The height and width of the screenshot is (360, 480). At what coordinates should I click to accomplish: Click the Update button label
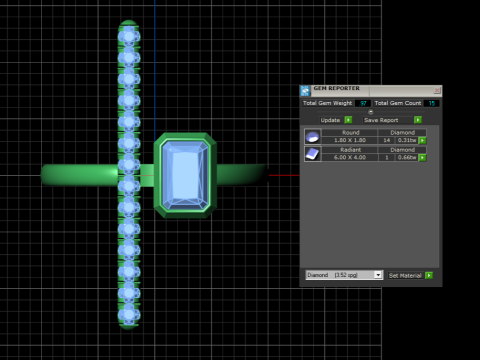(x=330, y=120)
